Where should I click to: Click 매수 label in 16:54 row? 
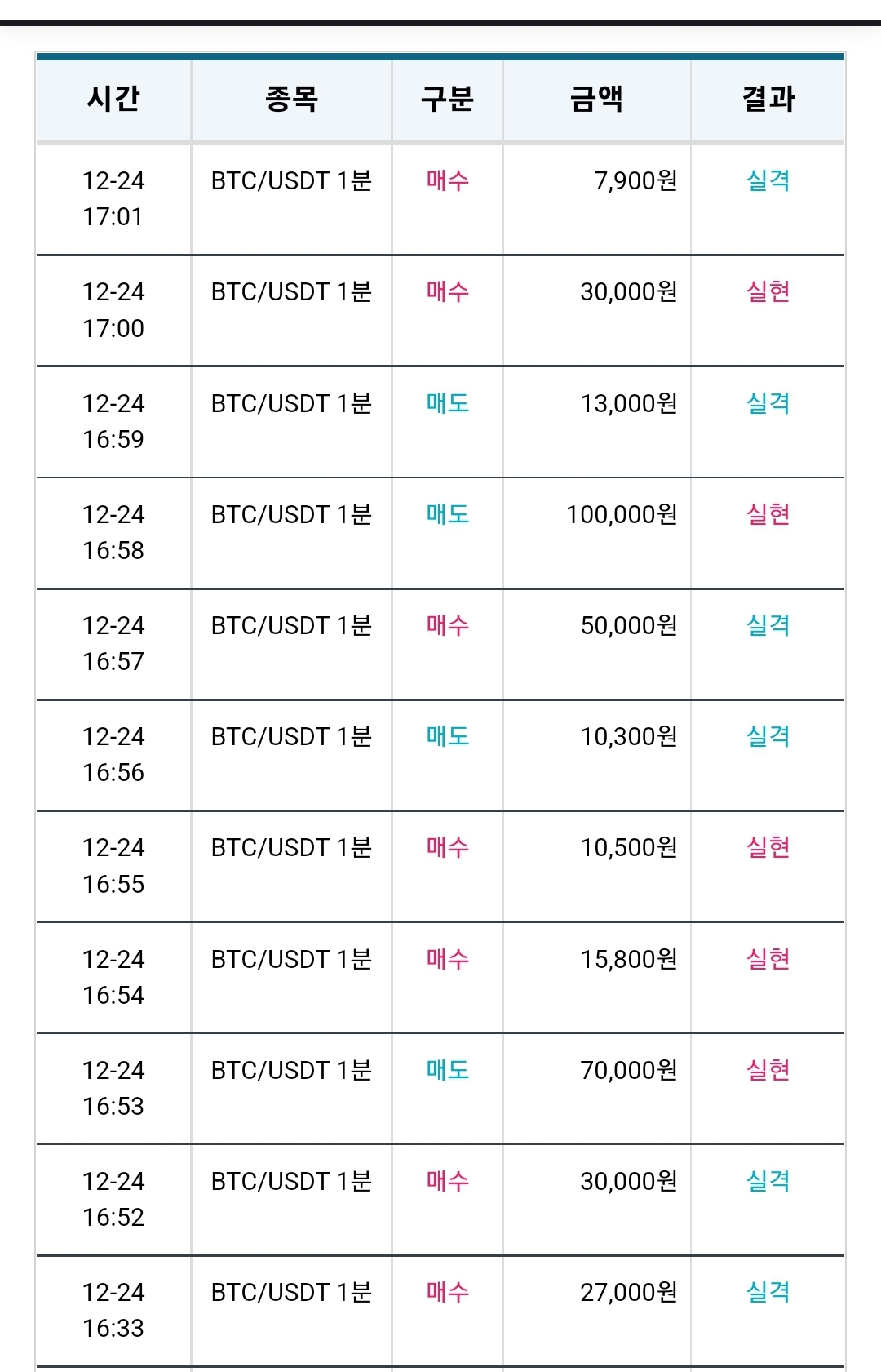coord(447,959)
